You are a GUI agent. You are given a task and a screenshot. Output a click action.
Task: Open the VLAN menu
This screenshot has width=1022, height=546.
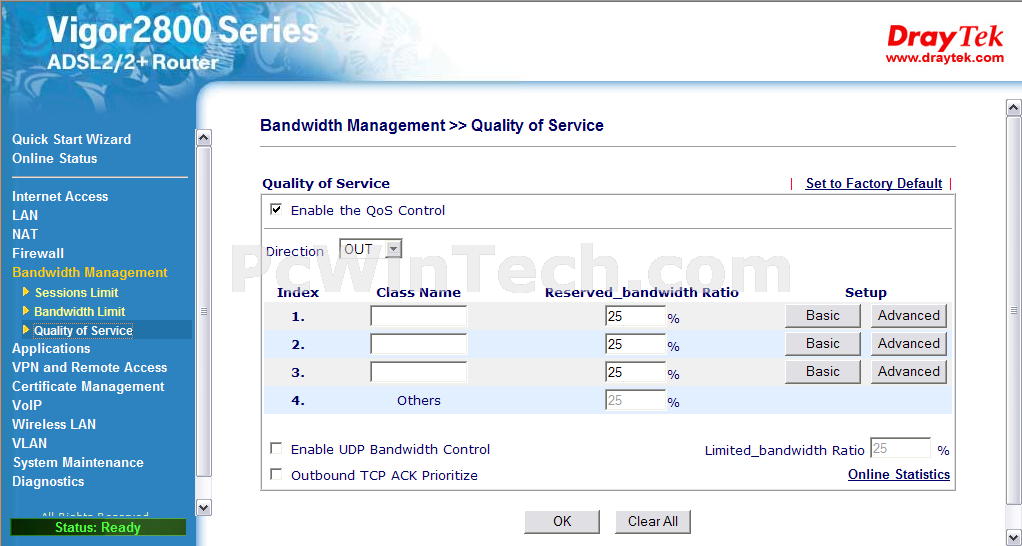(29, 443)
